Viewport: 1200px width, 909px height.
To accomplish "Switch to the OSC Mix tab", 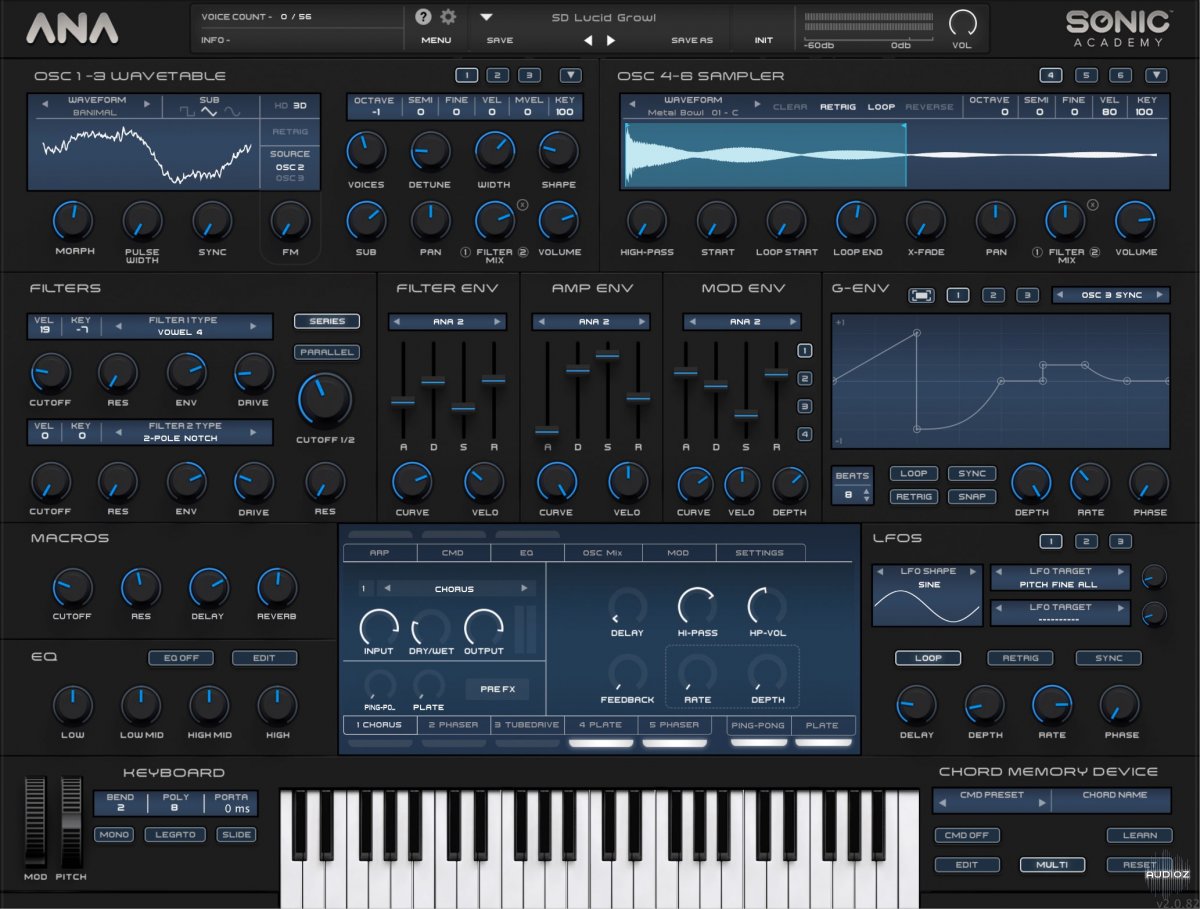I will click(x=603, y=553).
